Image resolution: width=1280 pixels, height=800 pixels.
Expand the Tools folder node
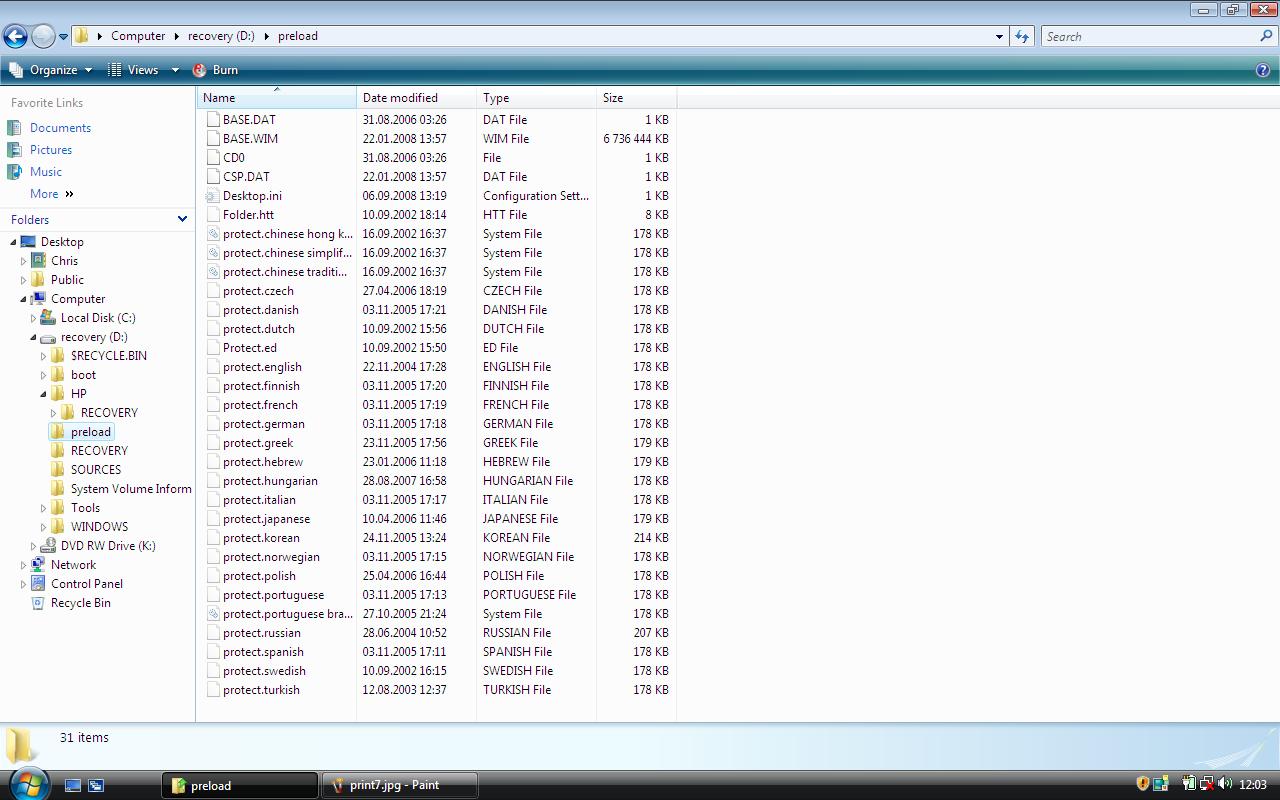pyautogui.click(x=43, y=508)
